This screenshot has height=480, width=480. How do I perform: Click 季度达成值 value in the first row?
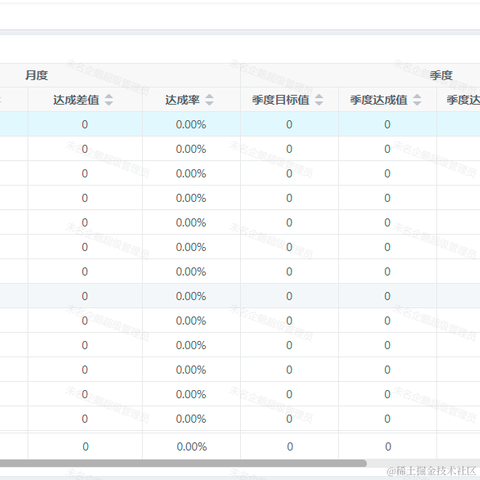pyautogui.click(x=387, y=124)
